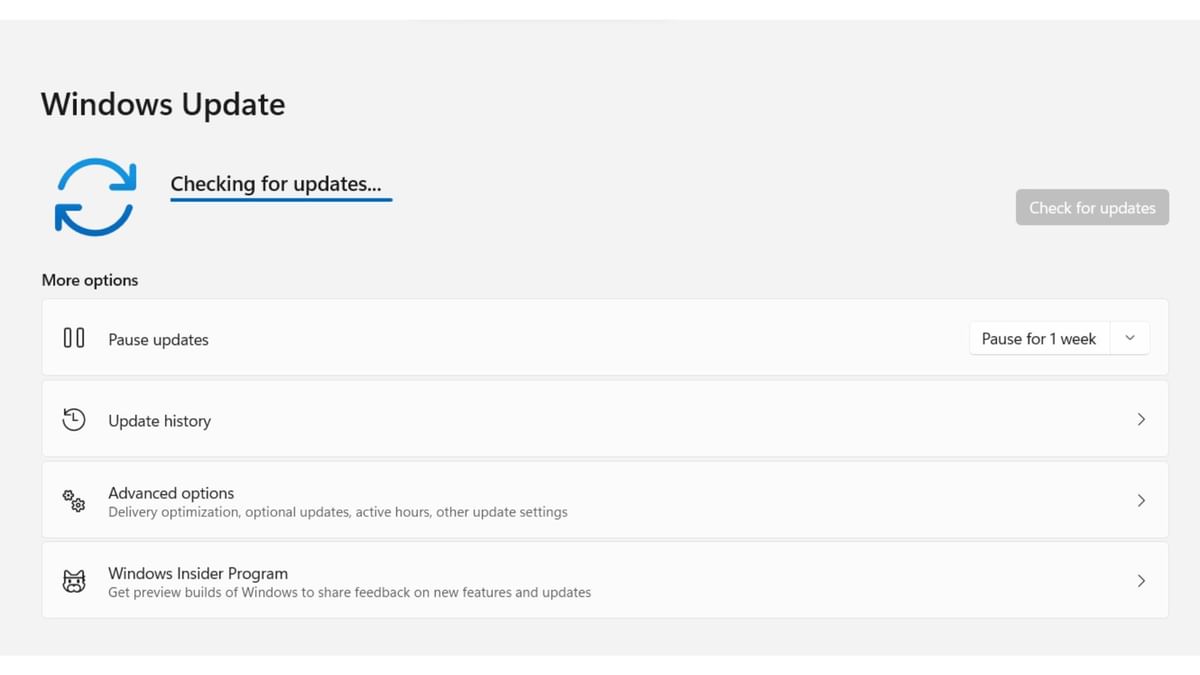The image size is (1200, 675).
Task: Open the Update history label
Action: click(159, 421)
